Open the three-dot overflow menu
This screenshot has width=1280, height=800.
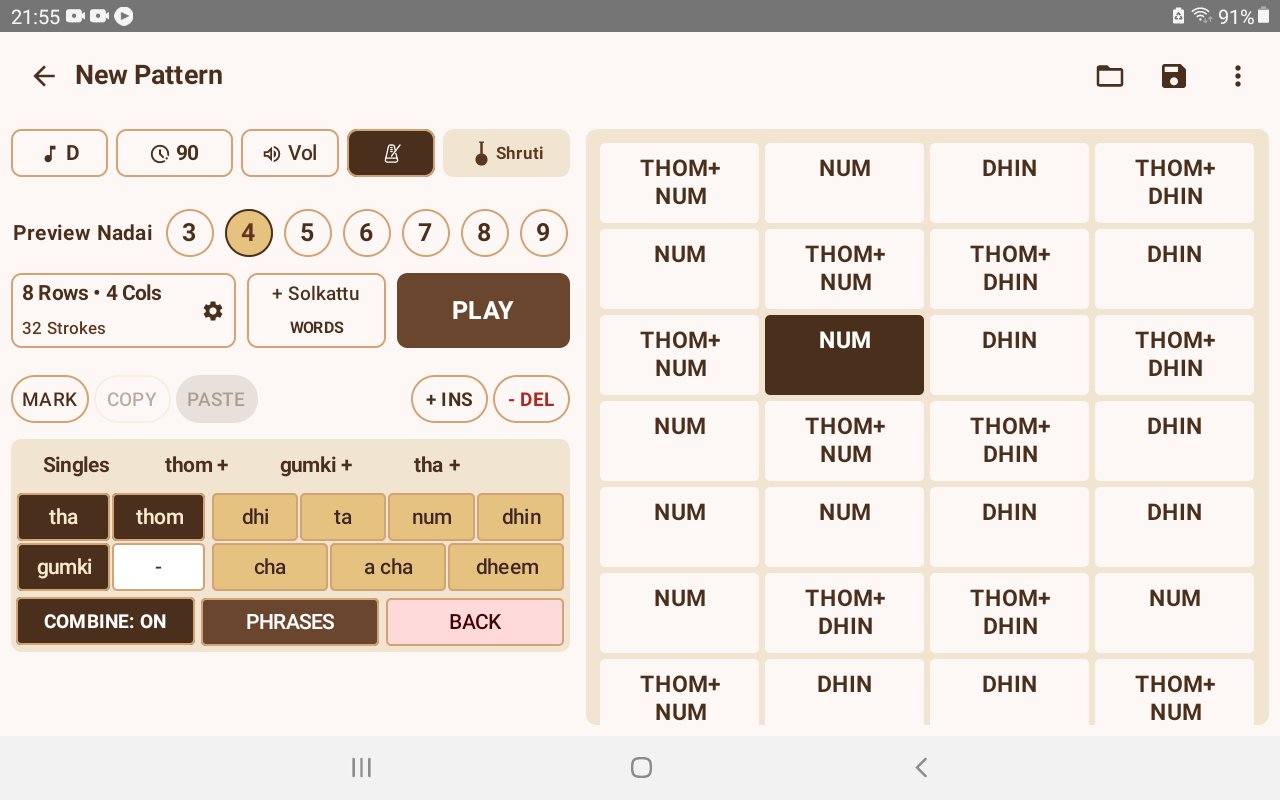pyautogui.click(x=1238, y=76)
